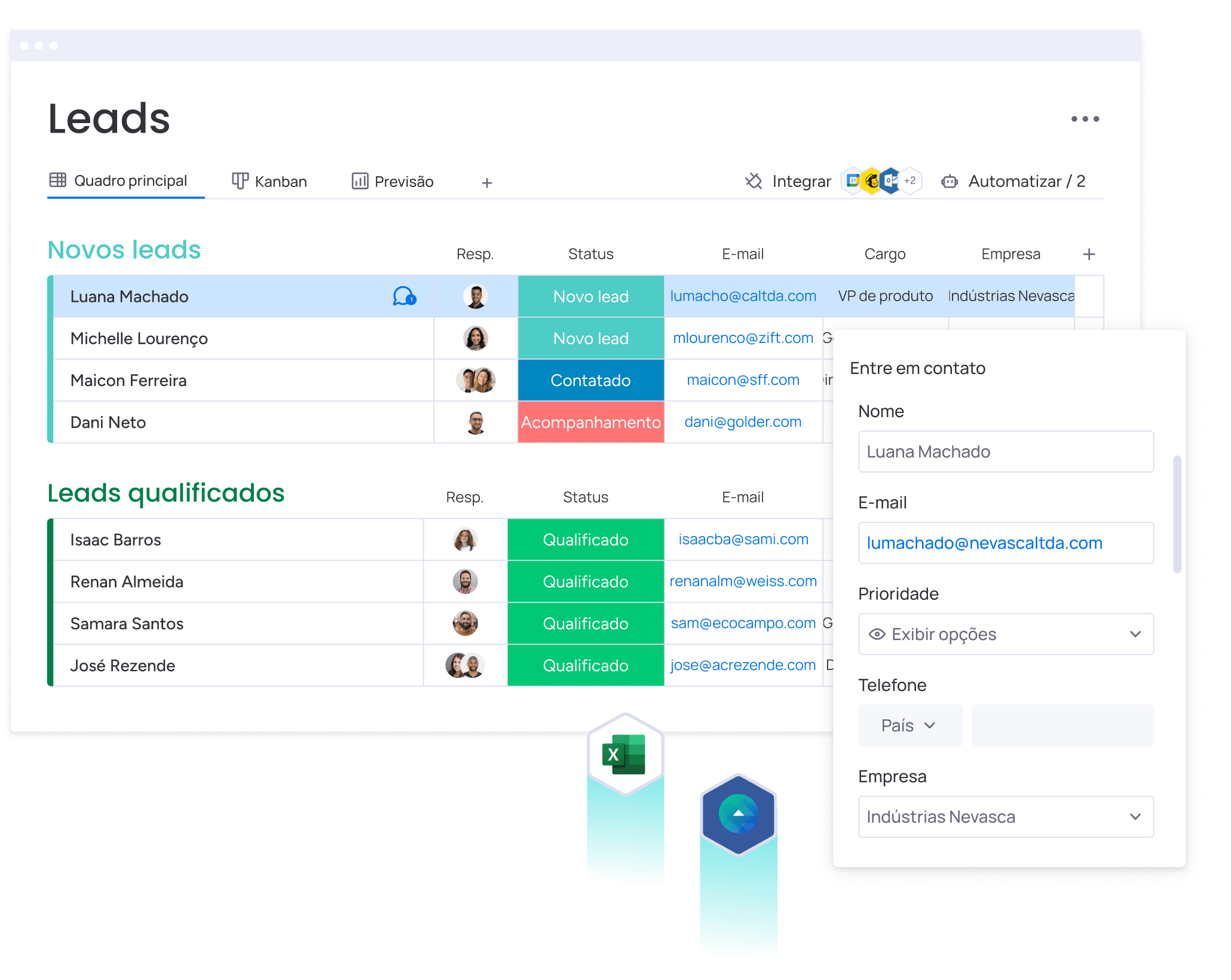Click the Outlook integration icon

(x=890, y=180)
